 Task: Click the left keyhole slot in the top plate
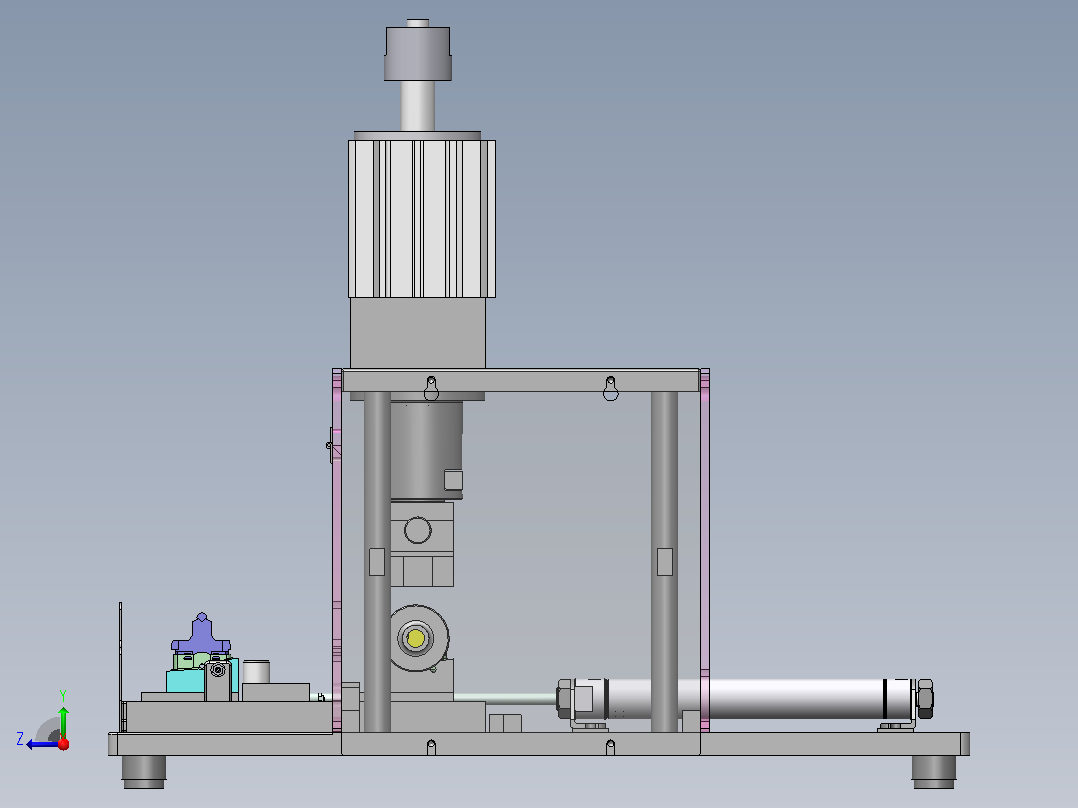[431, 389]
